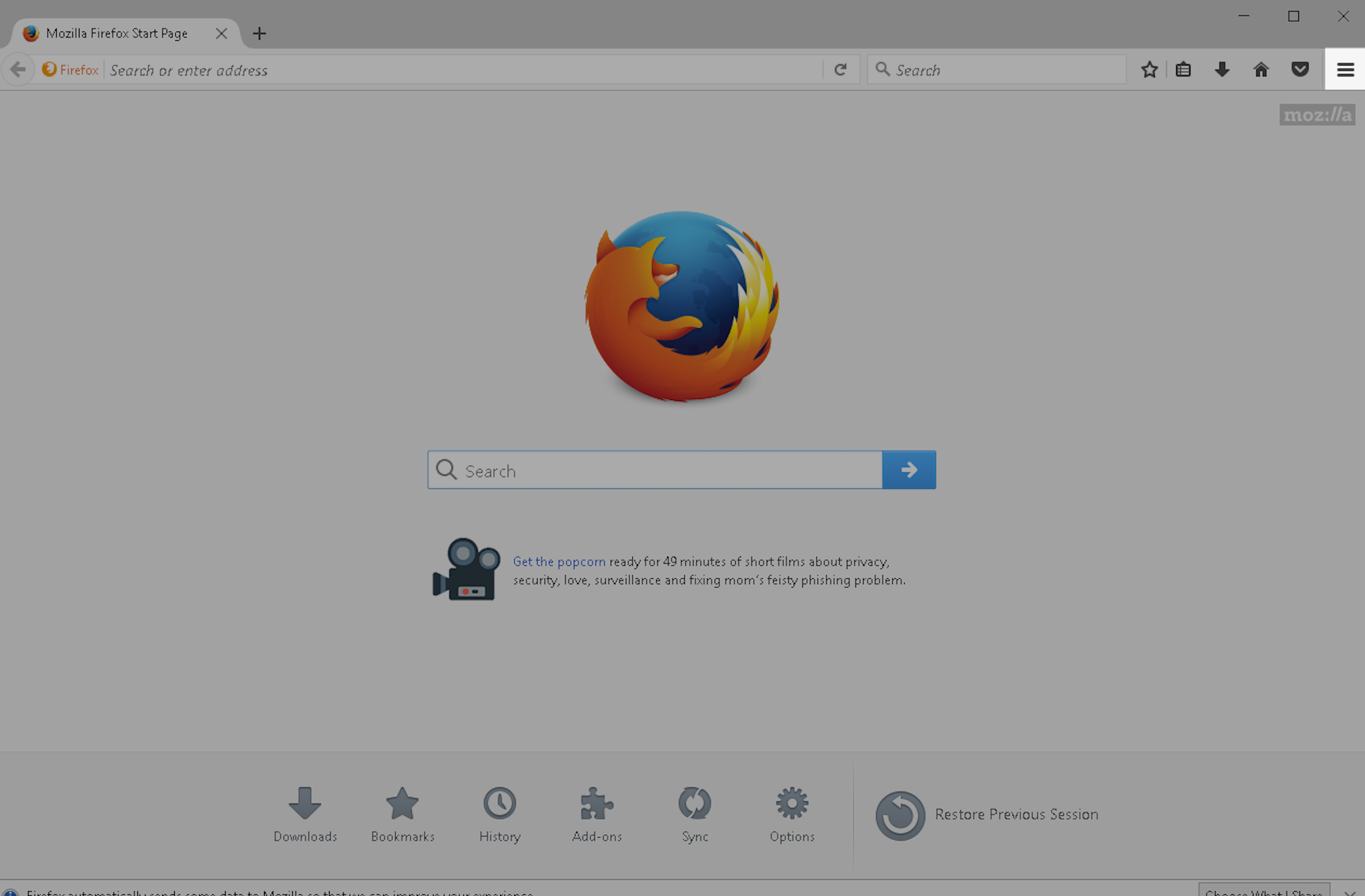Viewport: 1365px width, 896px height.
Task: Click the page reload button in toolbar
Action: point(840,70)
